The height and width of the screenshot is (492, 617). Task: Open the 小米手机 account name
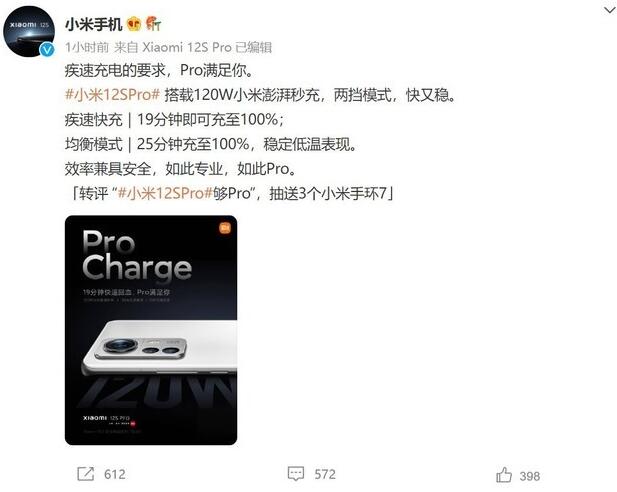94,25
